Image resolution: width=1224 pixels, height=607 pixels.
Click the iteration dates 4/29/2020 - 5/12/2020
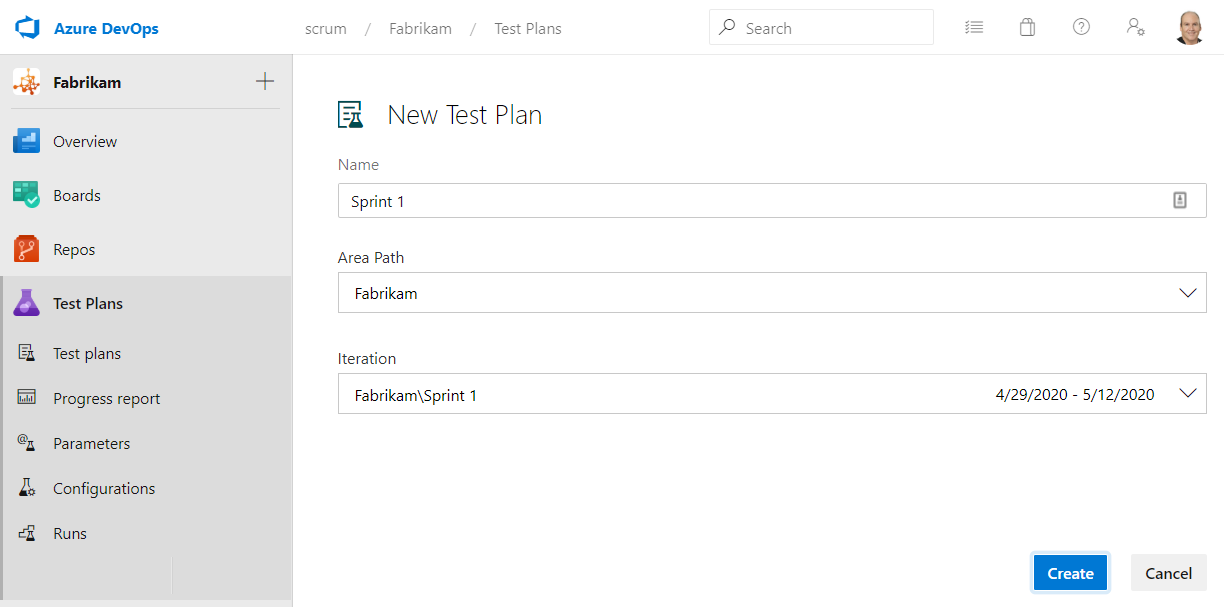(x=1075, y=395)
